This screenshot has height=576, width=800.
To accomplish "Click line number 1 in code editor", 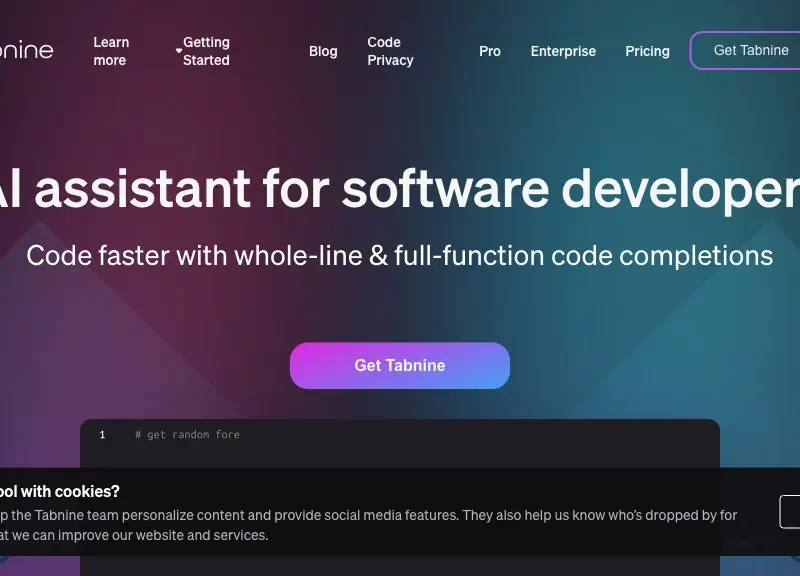I will [x=102, y=435].
